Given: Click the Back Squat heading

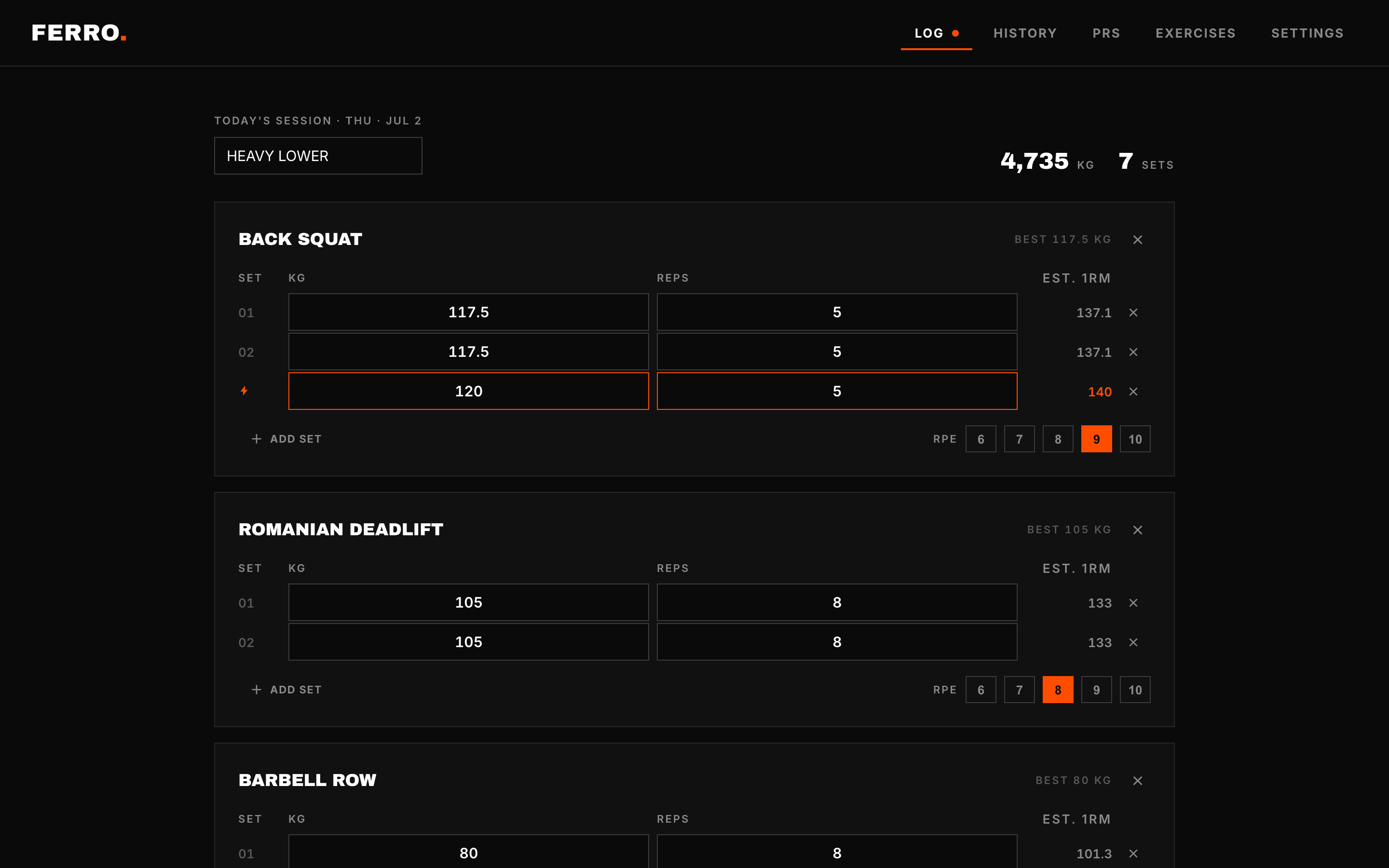Looking at the screenshot, I should [300, 239].
